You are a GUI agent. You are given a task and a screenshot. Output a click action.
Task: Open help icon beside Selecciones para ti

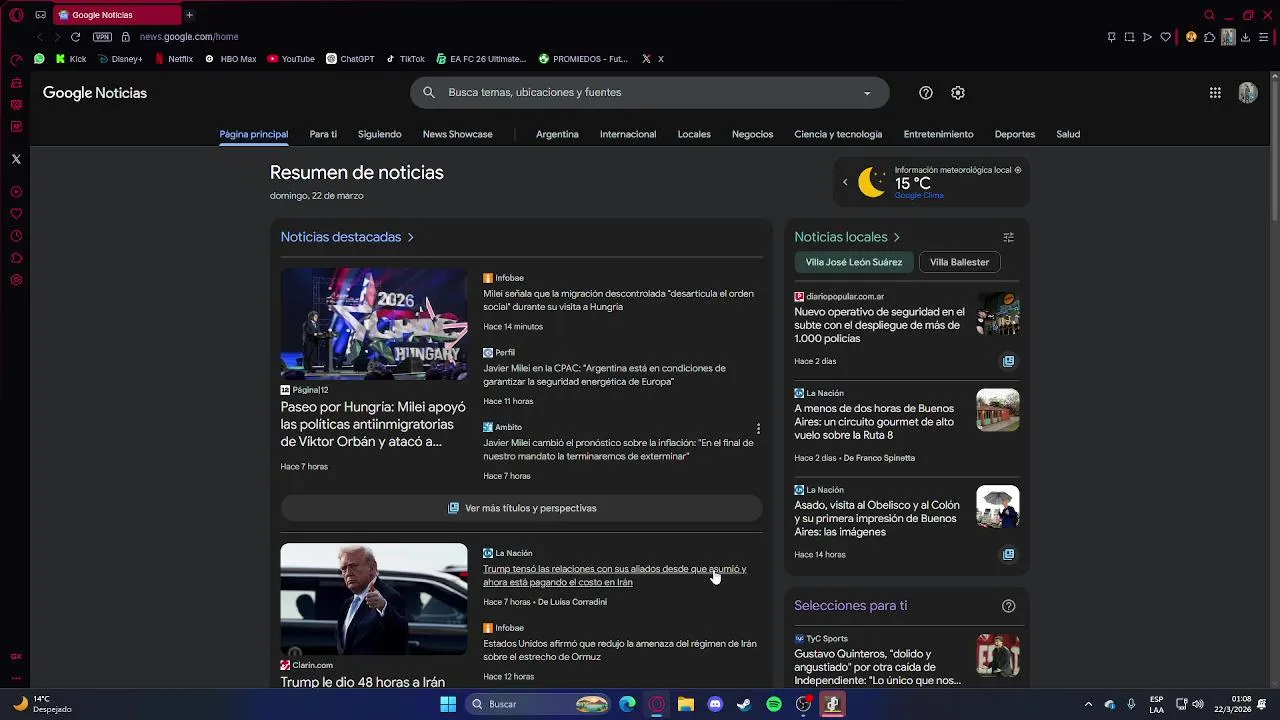coord(1008,606)
